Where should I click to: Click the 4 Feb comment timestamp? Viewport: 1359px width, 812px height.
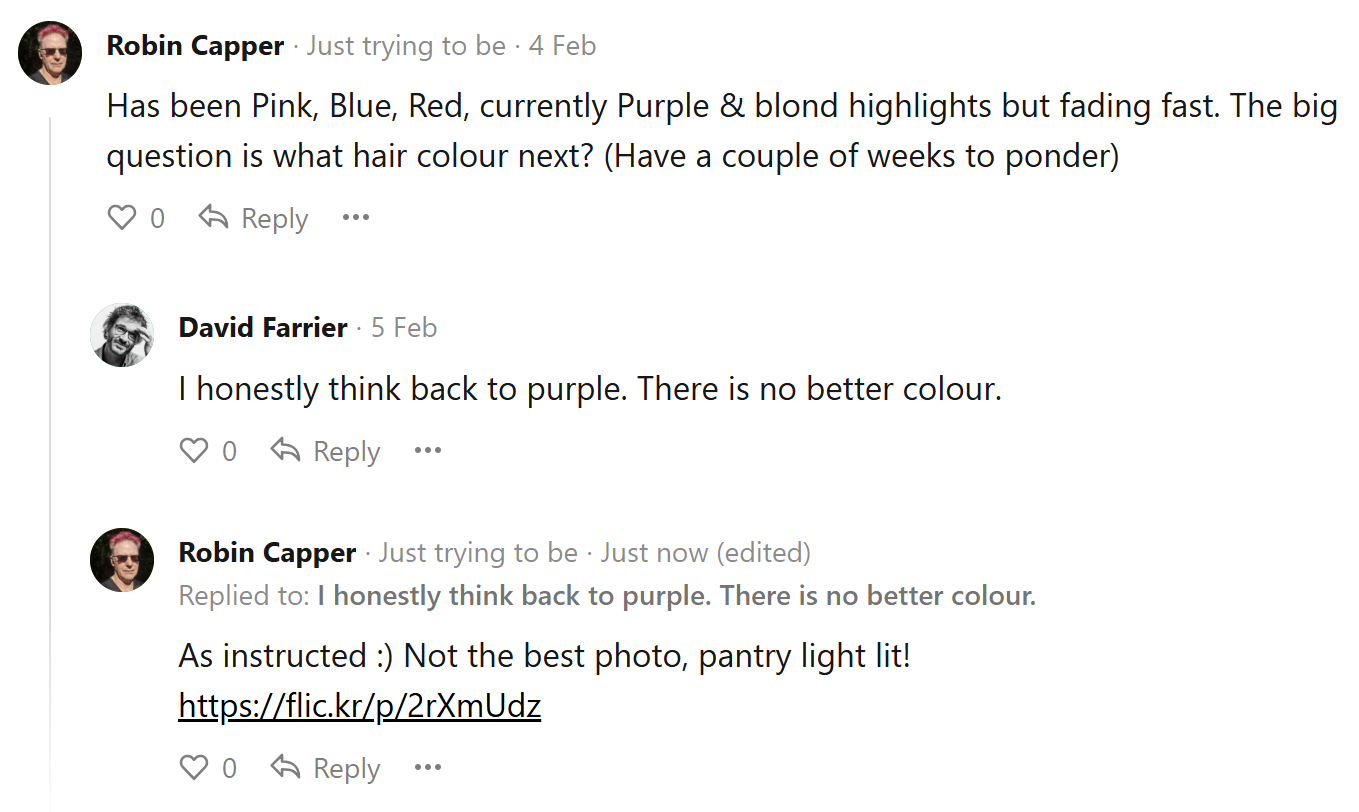coord(562,46)
